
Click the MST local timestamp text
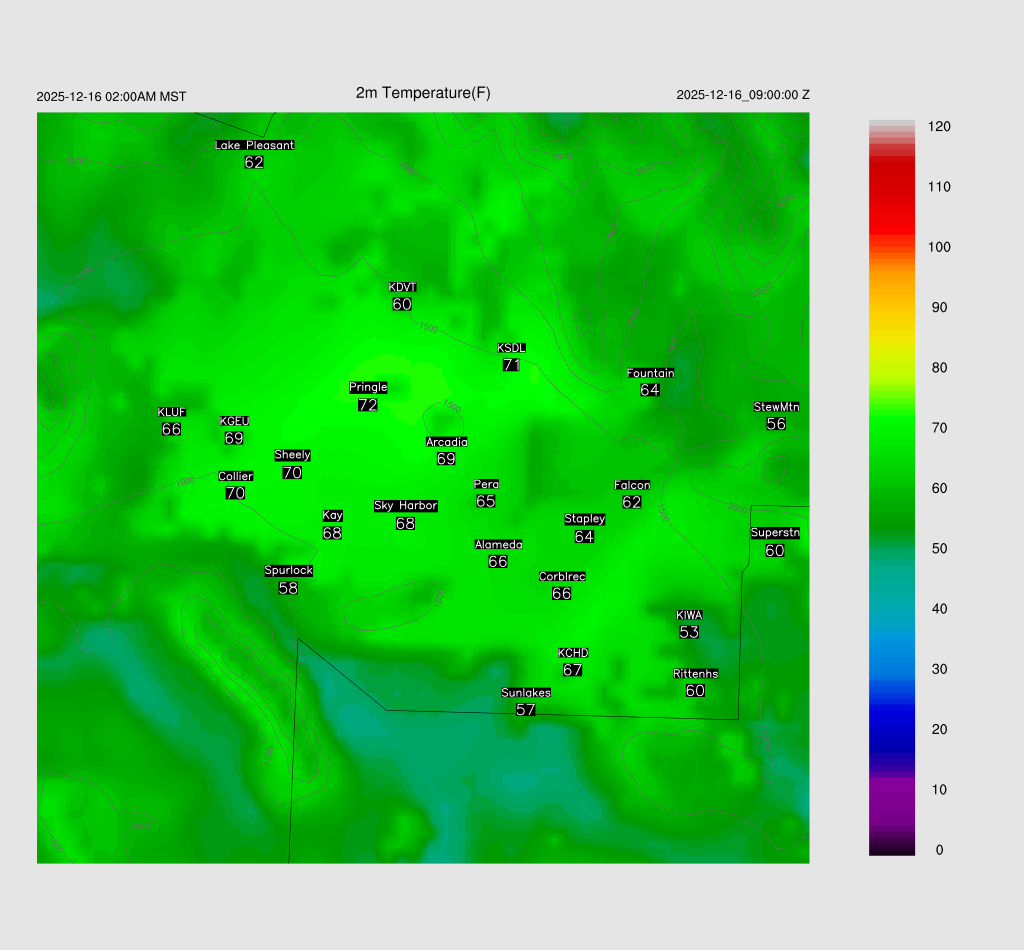point(111,97)
